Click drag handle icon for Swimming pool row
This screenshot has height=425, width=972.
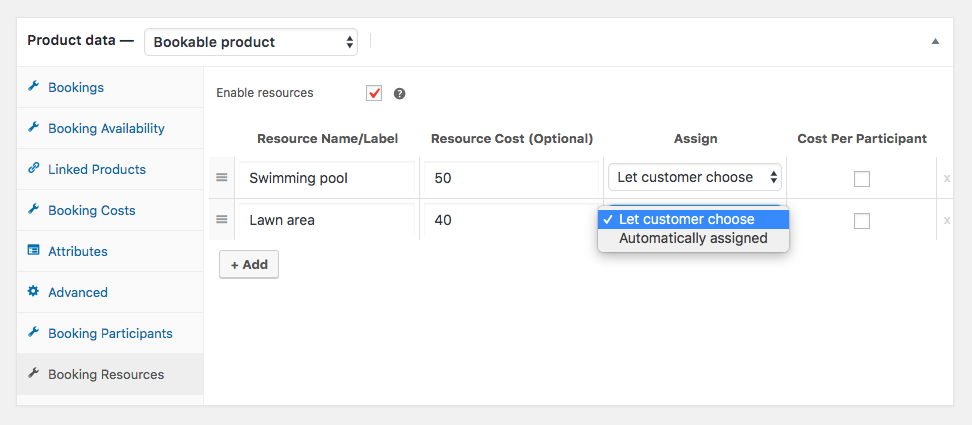tap(222, 178)
